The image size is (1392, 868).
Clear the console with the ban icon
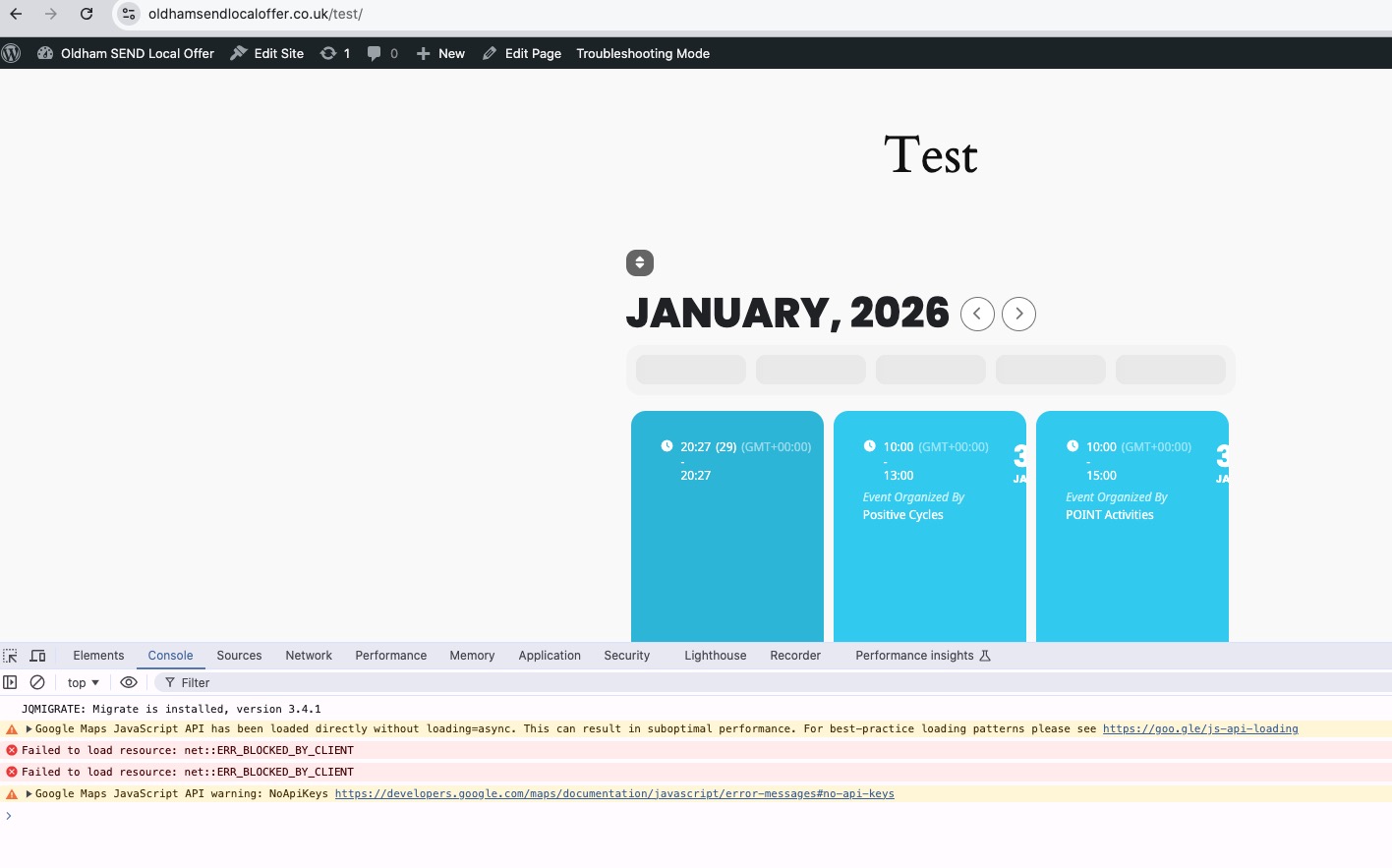coord(37,682)
